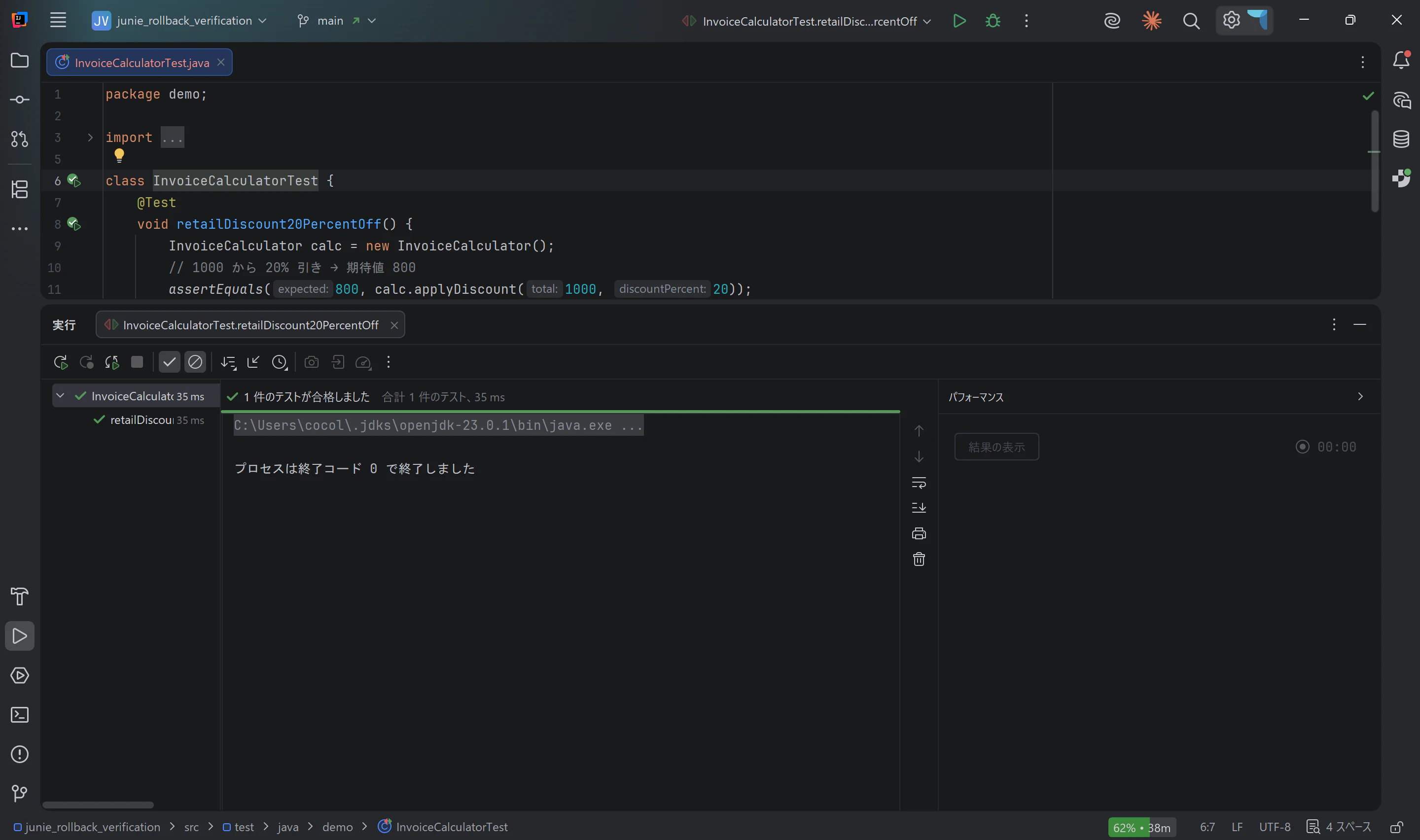
Task: Toggle automatic test rerun
Action: click(x=112, y=362)
